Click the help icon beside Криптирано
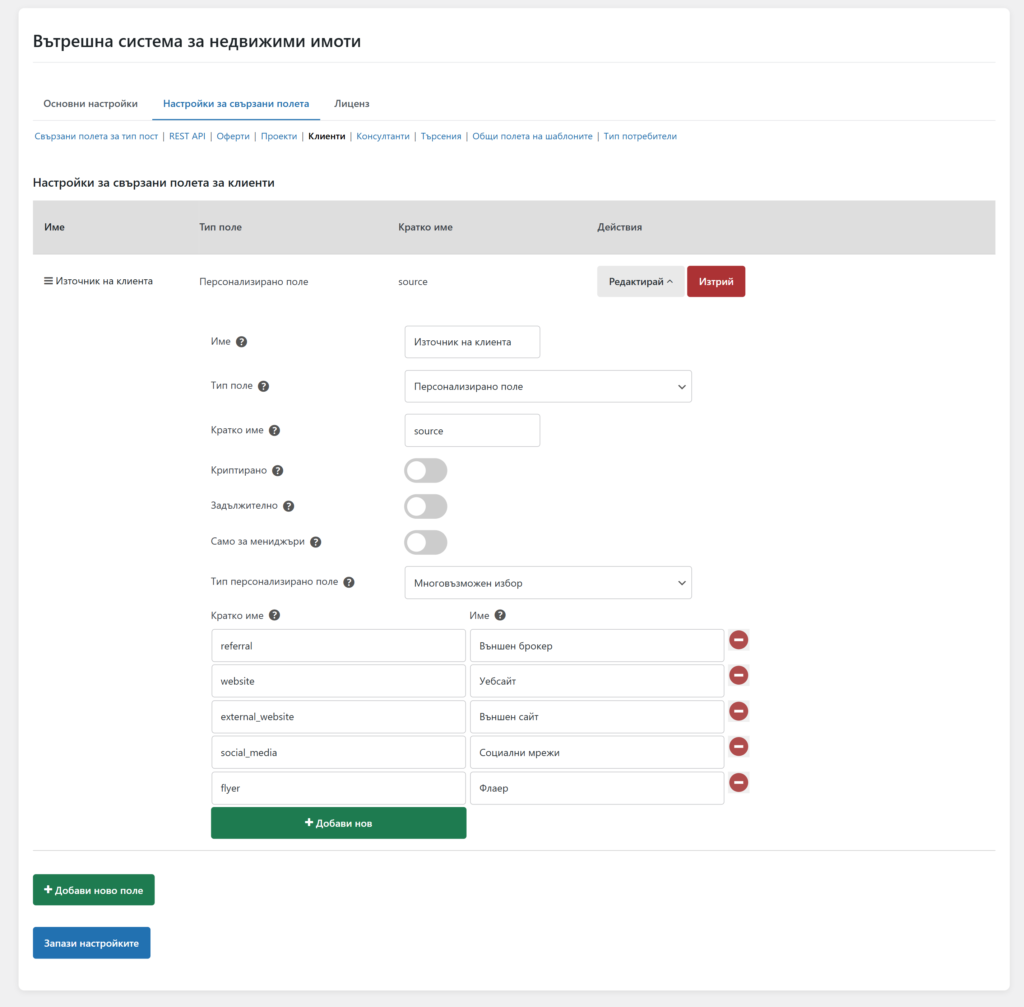Screen dimensions: 1024x1007 point(278,470)
